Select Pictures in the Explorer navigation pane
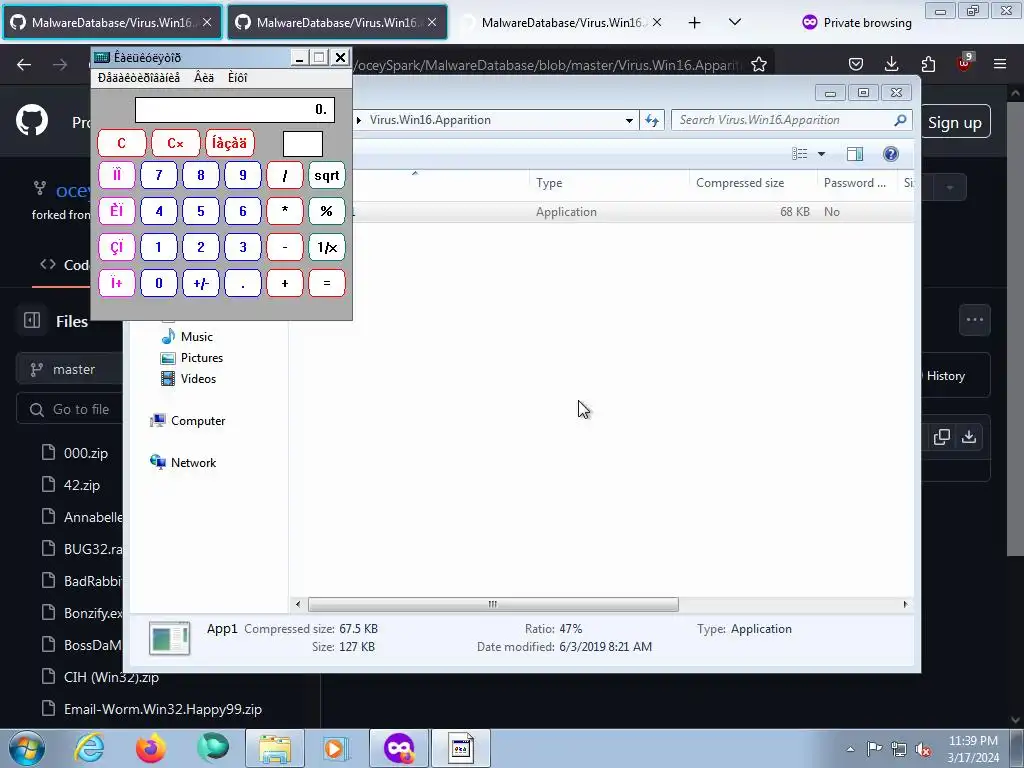Viewport: 1024px width, 768px height. (193, 358)
